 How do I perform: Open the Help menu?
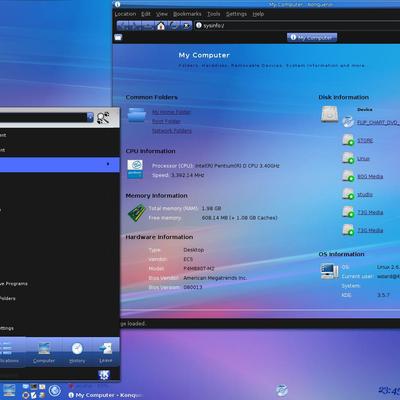(258, 14)
